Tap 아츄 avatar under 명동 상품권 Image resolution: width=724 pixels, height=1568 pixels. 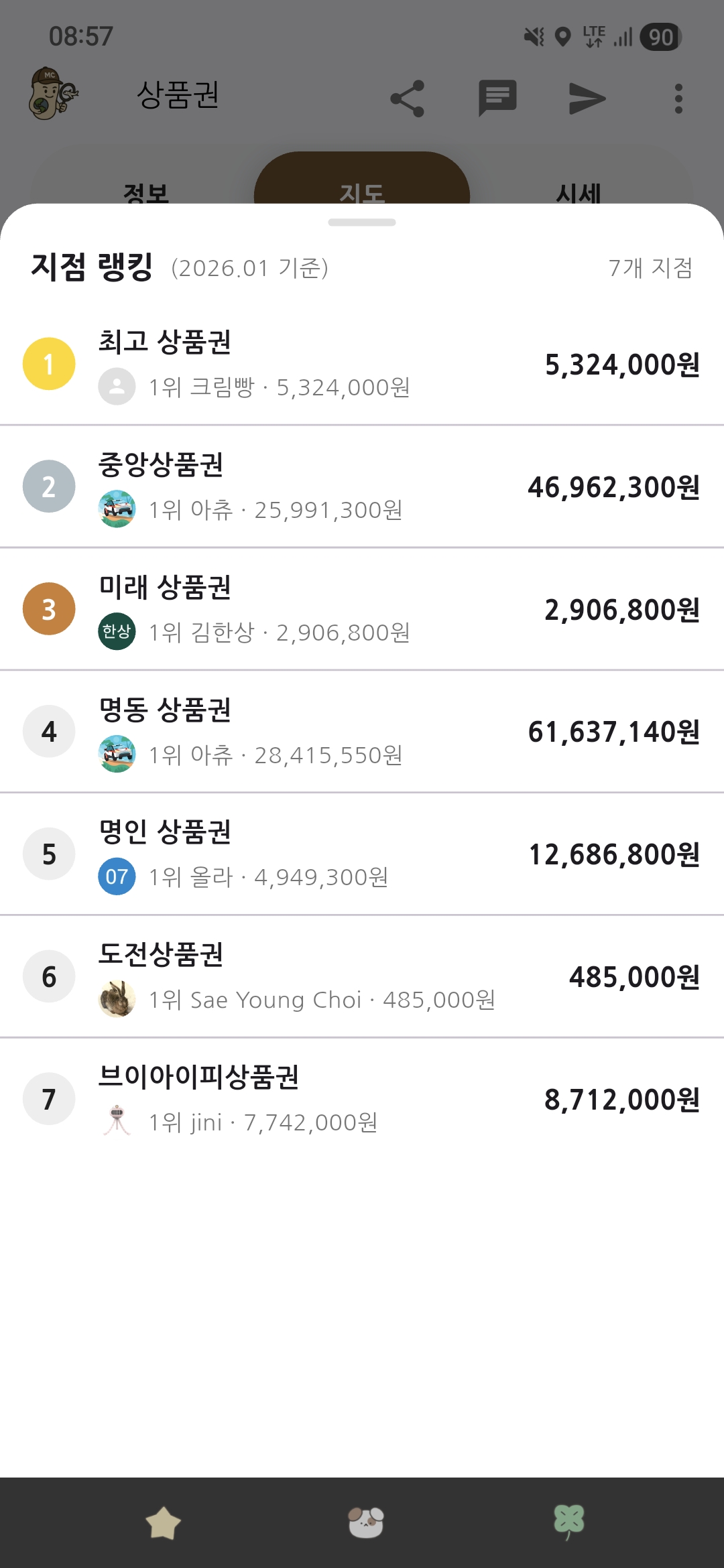pyautogui.click(x=117, y=754)
